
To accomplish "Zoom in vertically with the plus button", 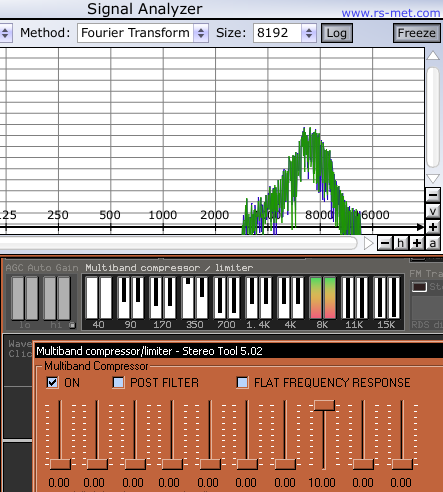I will 433,227.
